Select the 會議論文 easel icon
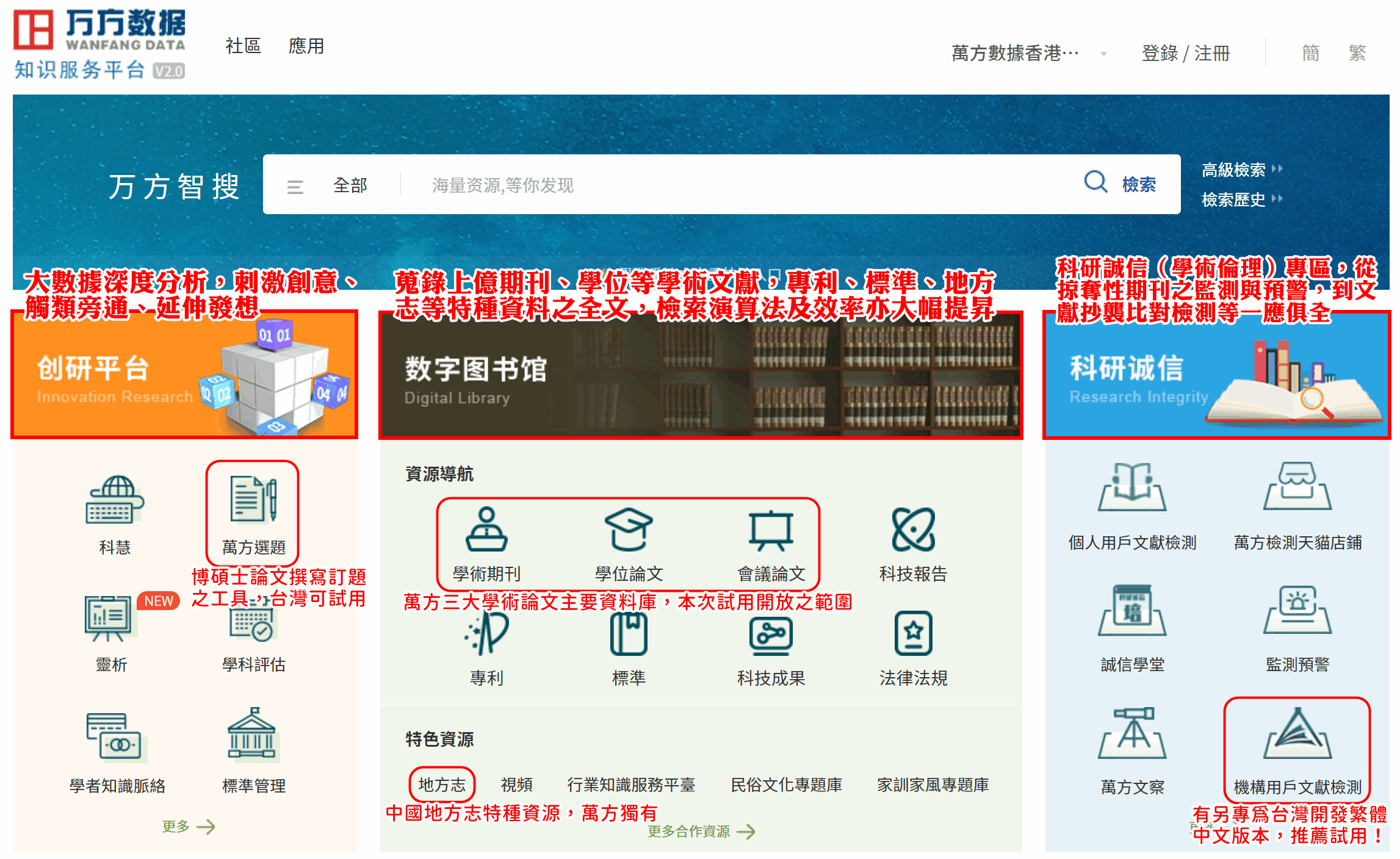Image resolution: width=1400 pixels, height=859 pixels. coord(771,530)
